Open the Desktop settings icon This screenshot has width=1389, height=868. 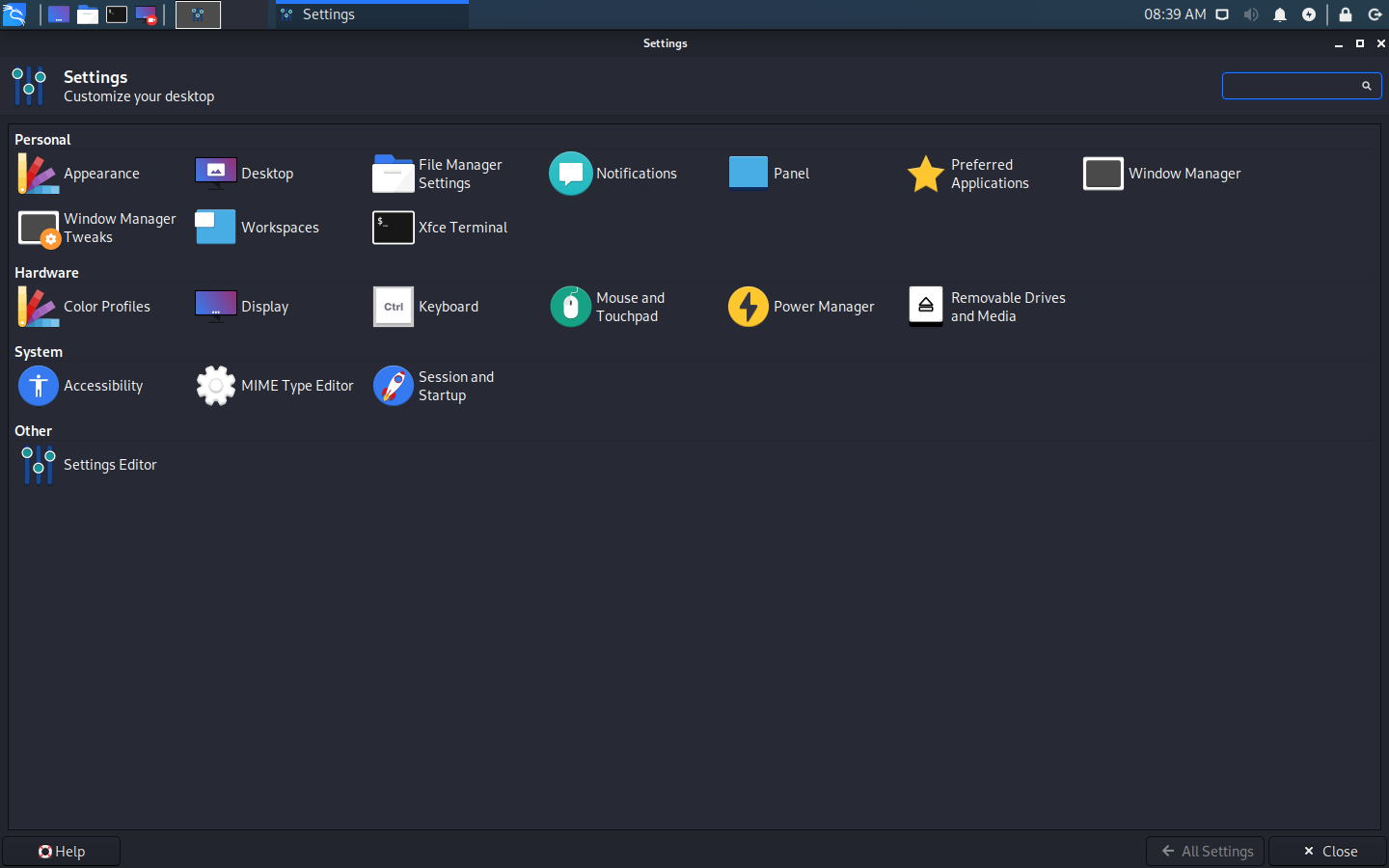[x=216, y=174]
